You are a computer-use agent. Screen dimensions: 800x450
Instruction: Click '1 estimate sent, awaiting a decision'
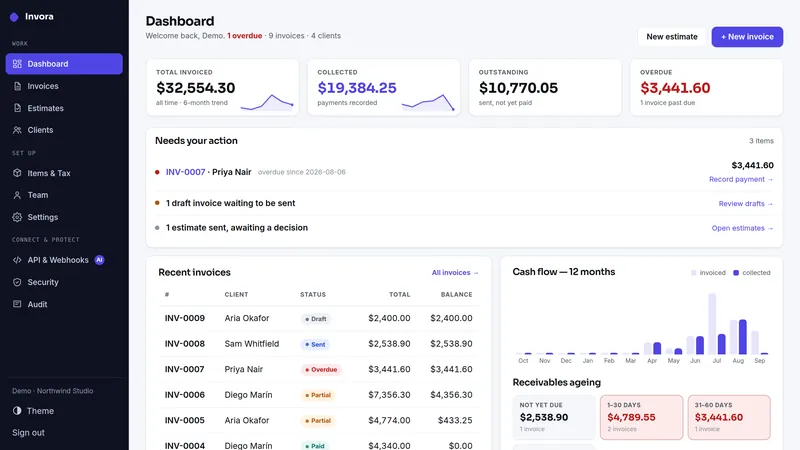[237, 228]
